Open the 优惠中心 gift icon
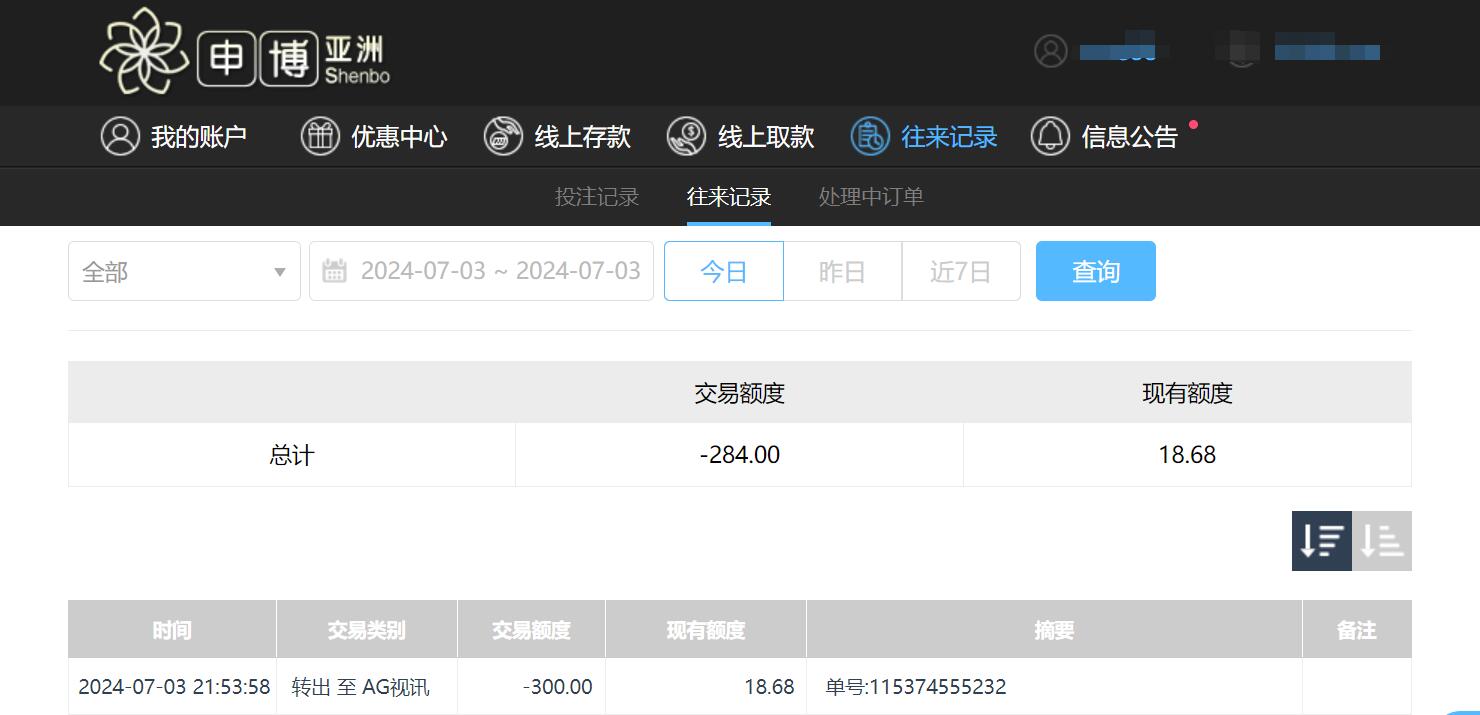This screenshot has width=1480, height=715. [320, 136]
